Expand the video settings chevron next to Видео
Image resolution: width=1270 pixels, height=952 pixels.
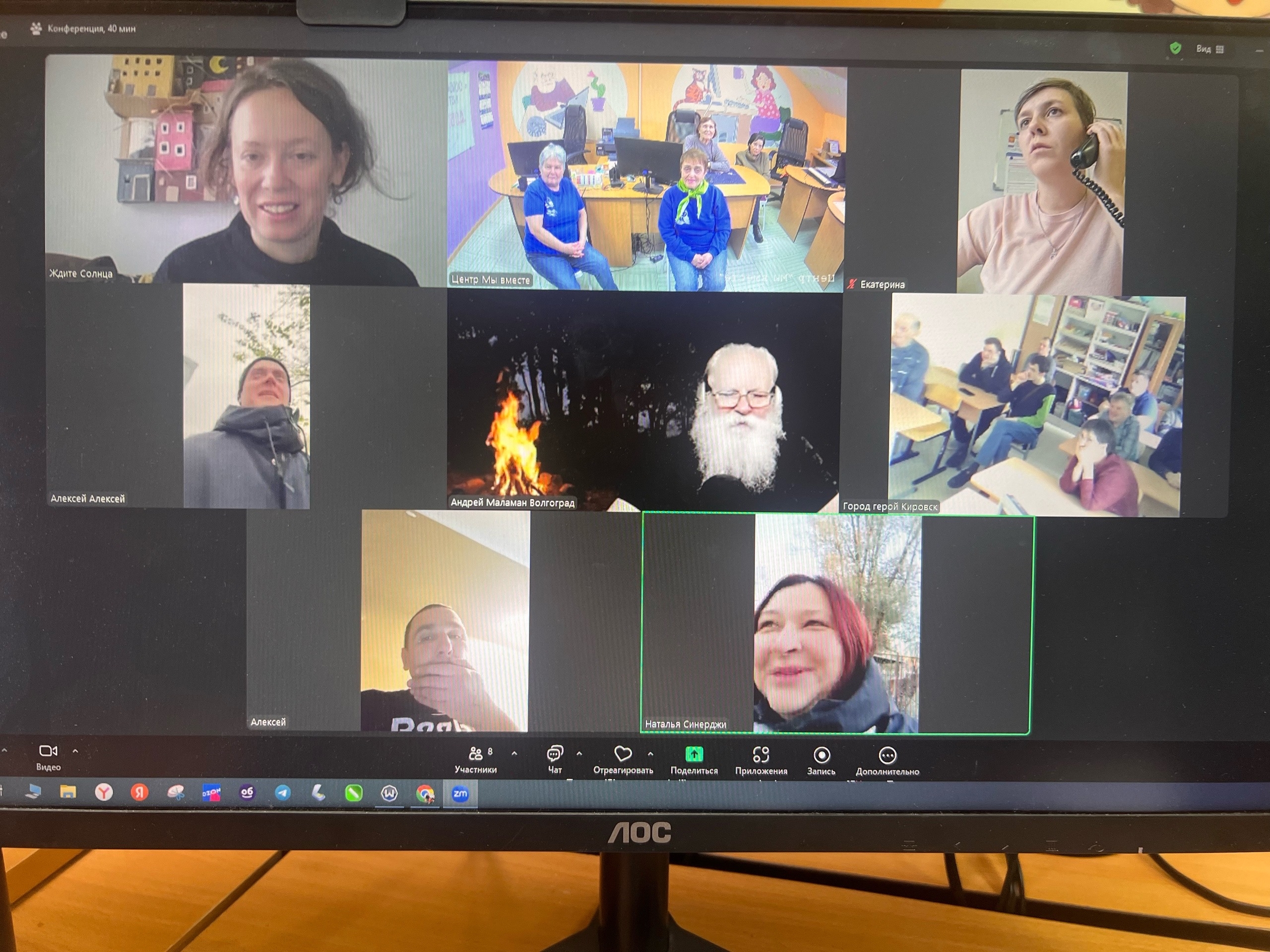pyautogui.click(x=75, y=751)
